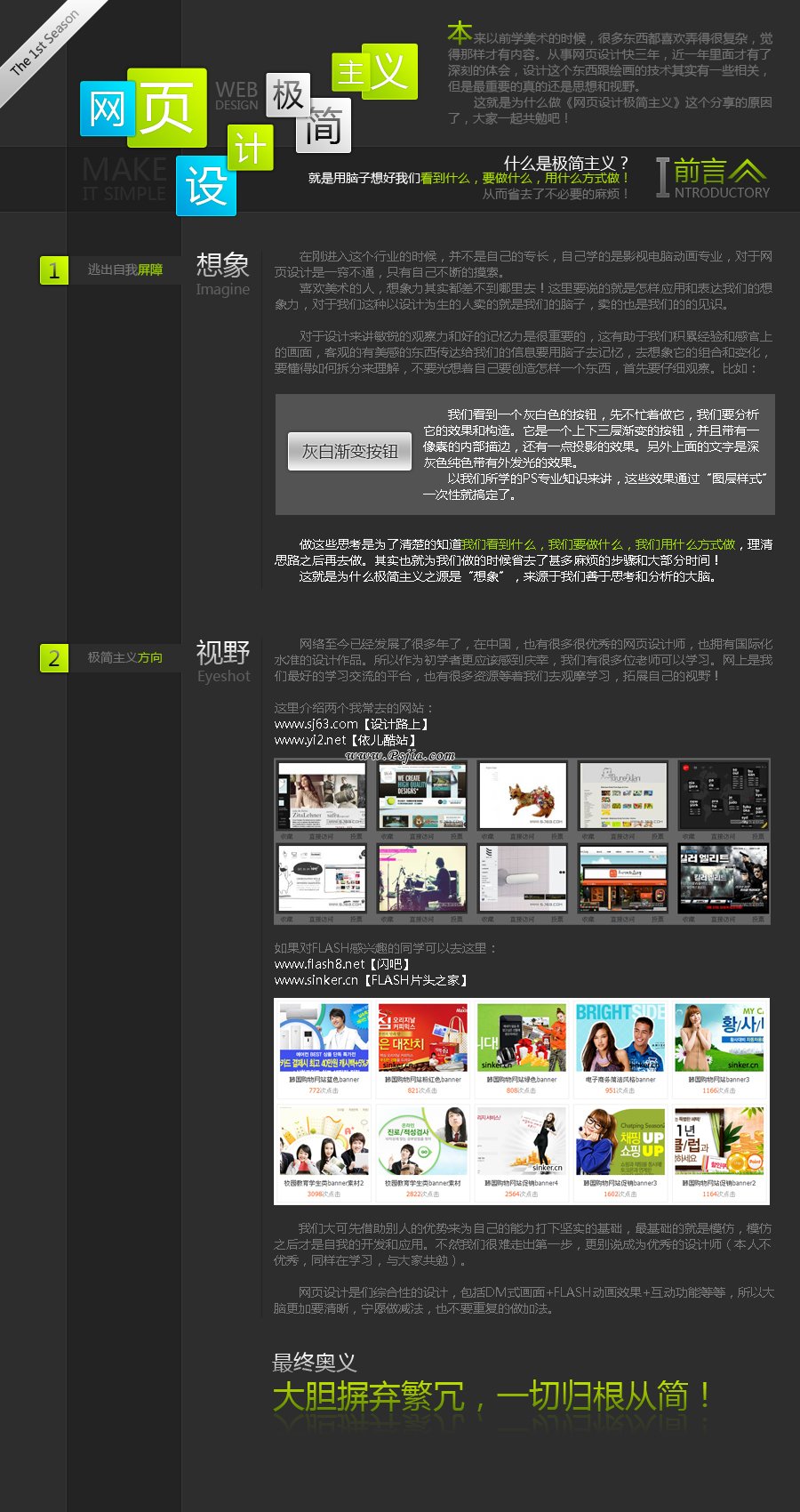Viewport: 800px width, 1512px height.
Task: Click the green 义 title tile
Action: pos(389,71)
